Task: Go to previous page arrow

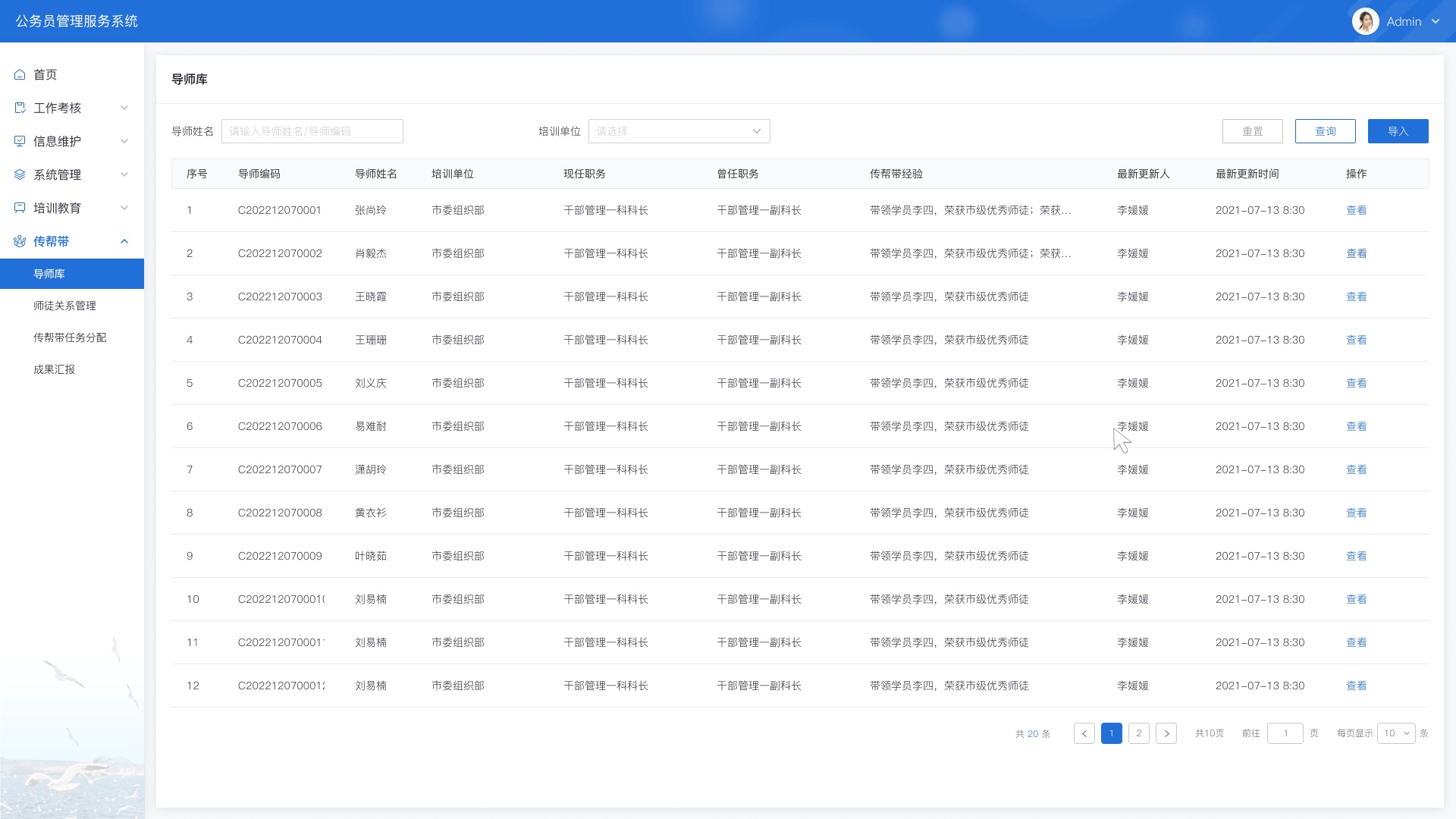Action: click(1084, 733)
